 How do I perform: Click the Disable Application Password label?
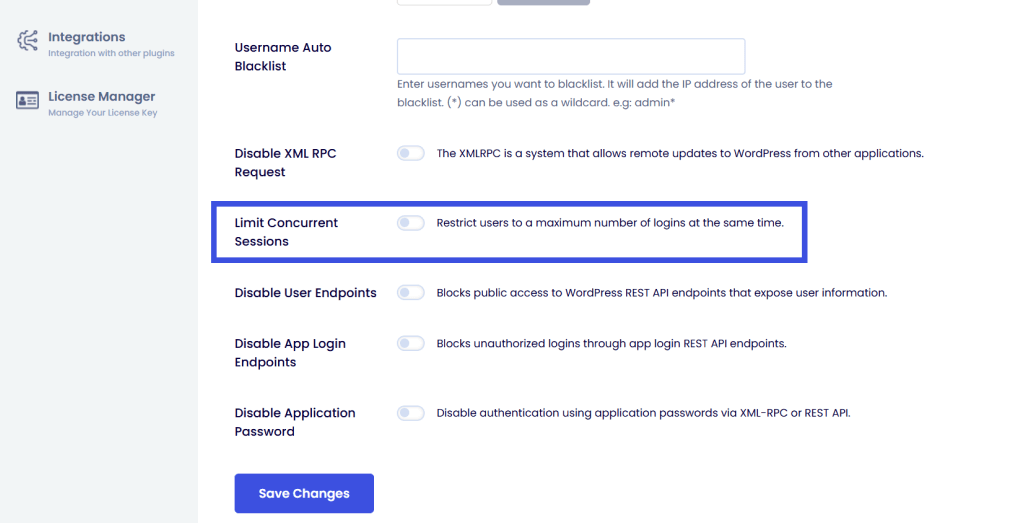click(x=295, y=422)
